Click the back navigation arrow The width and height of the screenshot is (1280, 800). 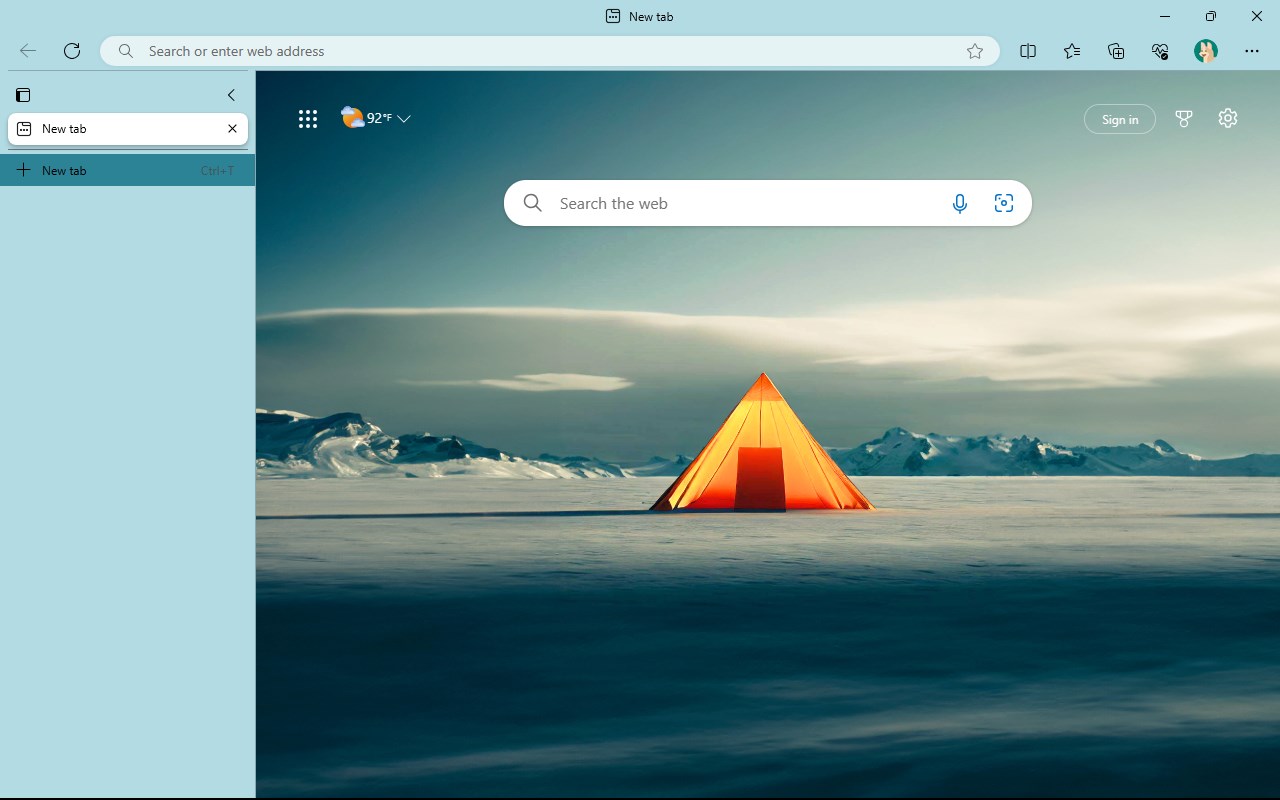click(28, 51)
